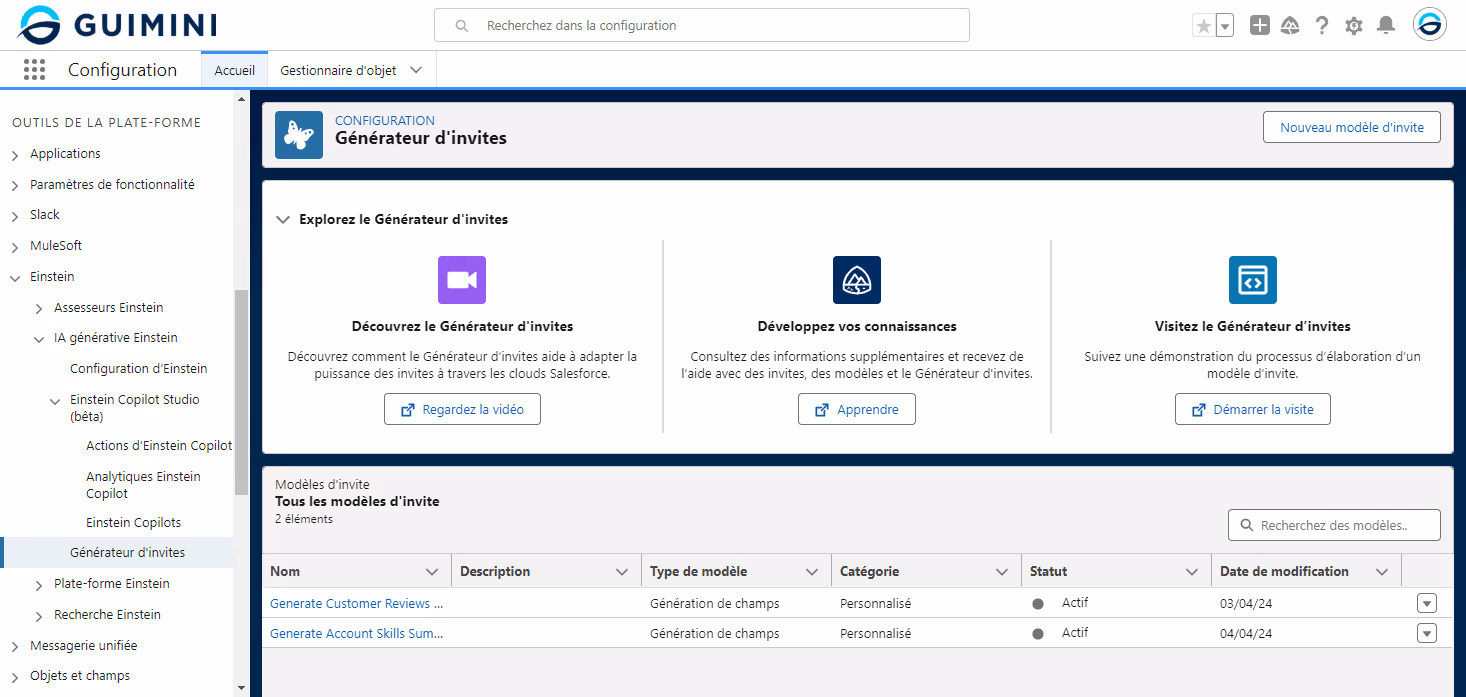Click the sidebar vertical scrollbar thumb

[241, 392]
